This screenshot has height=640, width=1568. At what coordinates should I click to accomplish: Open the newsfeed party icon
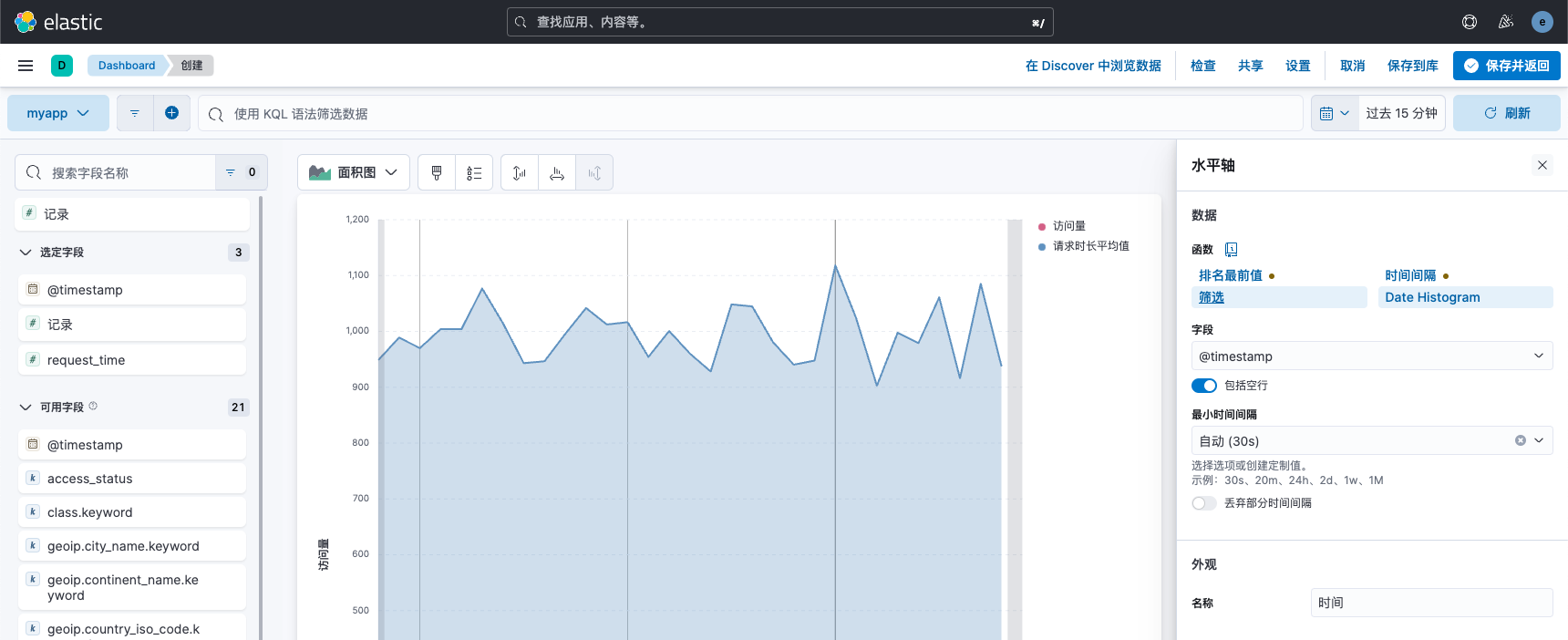(1506, 22)
